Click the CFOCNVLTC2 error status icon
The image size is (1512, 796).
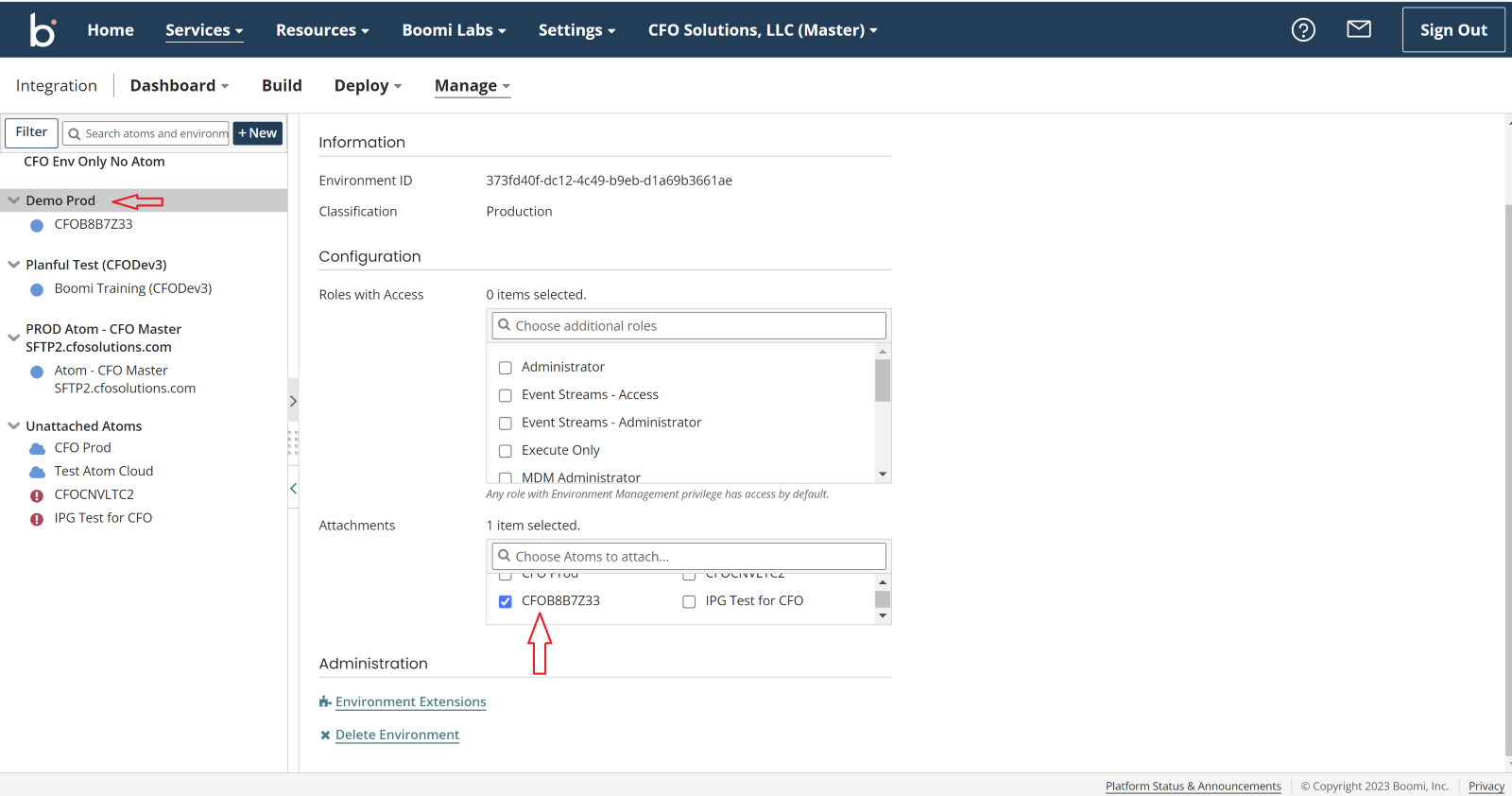[x=37, y=495]
